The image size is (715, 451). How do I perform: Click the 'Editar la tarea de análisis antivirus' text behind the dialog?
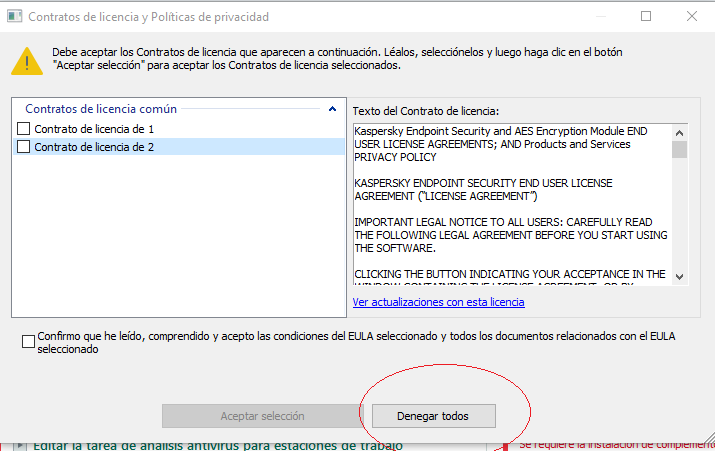point(218,446)
